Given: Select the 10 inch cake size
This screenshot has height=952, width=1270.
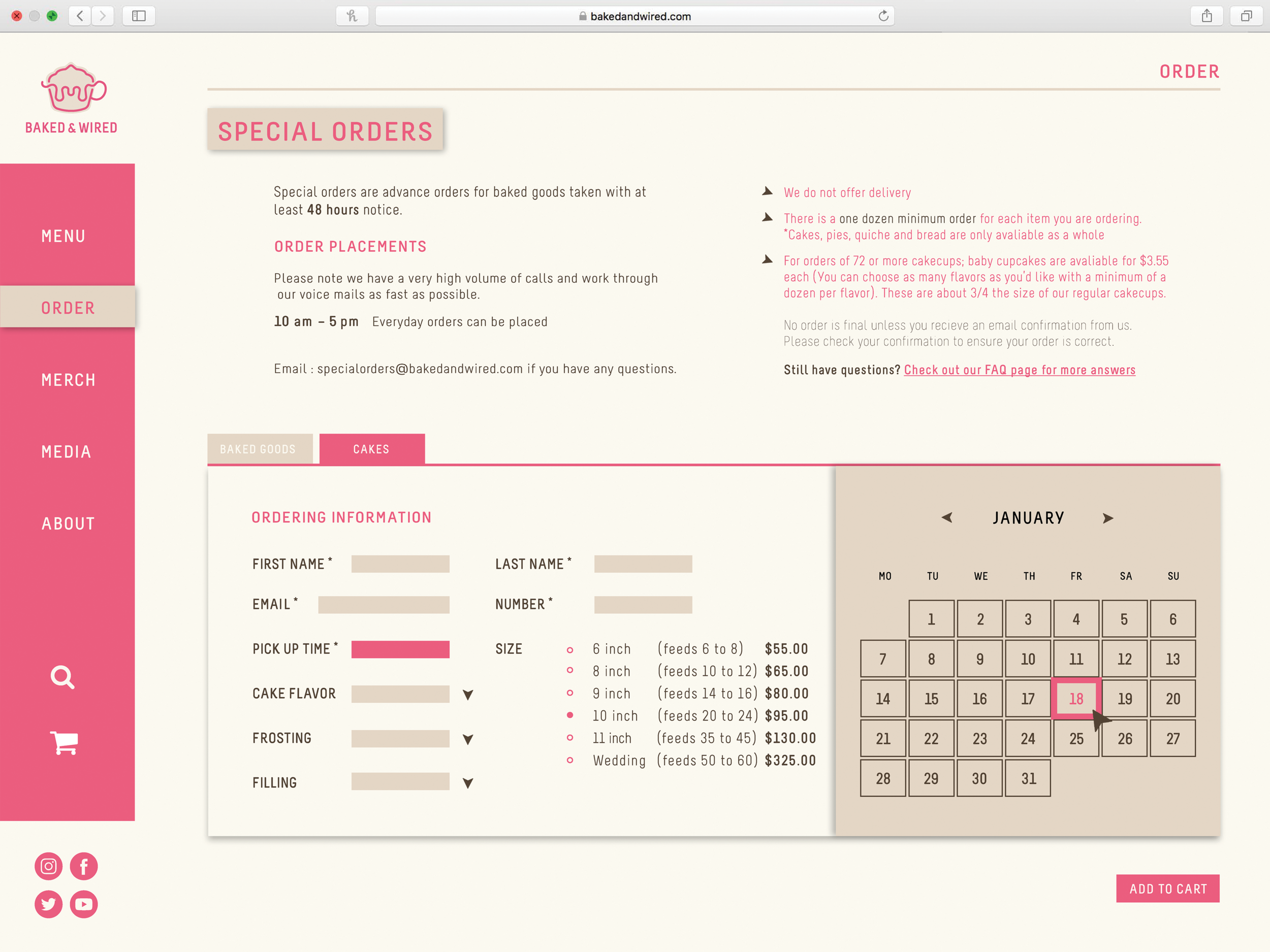Looking at the screenshot, I should (569, 715).
